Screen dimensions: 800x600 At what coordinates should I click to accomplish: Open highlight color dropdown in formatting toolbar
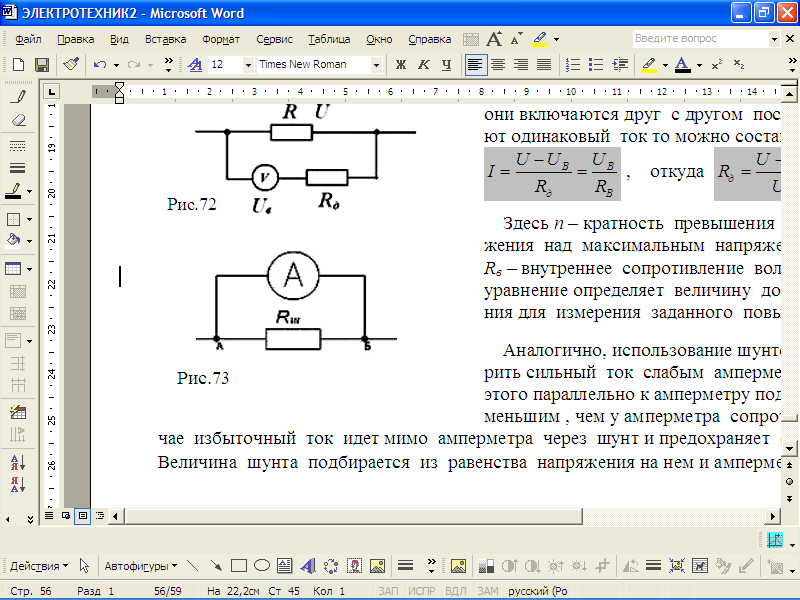click(x=665, y=65)
